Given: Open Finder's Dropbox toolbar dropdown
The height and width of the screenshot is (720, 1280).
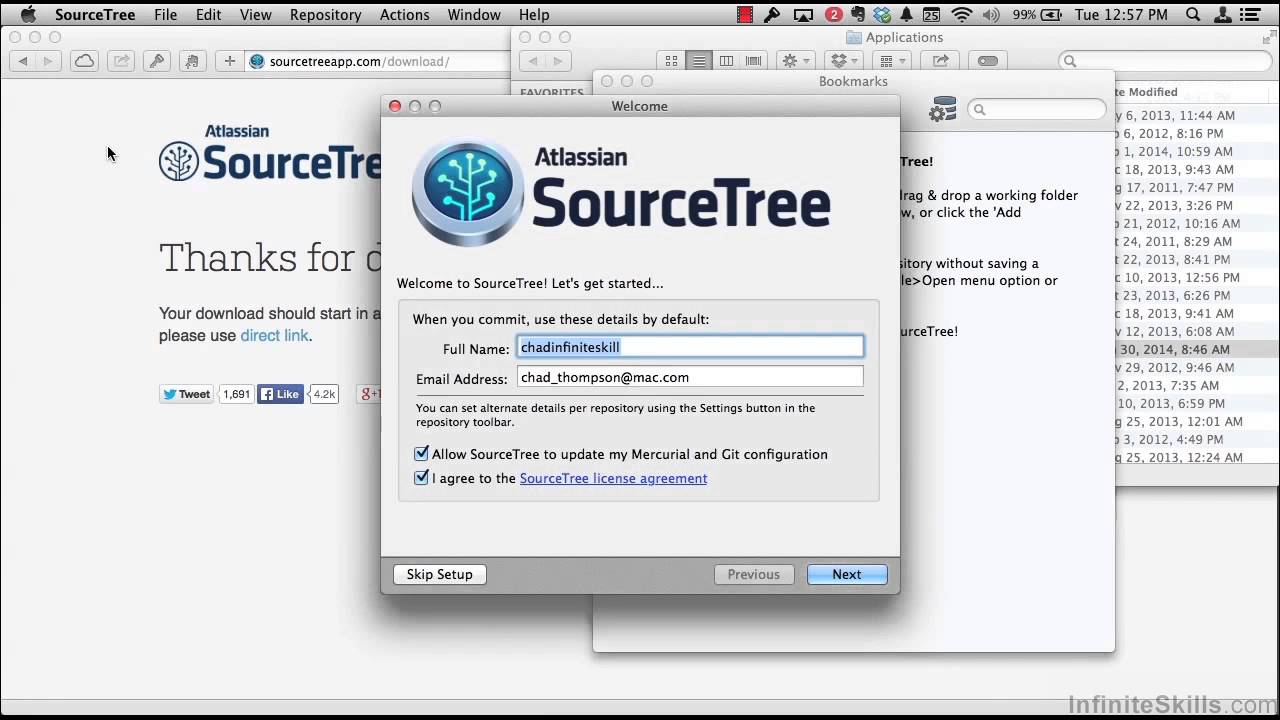Looking at the screenshot, I should click(x=846, y=61).
